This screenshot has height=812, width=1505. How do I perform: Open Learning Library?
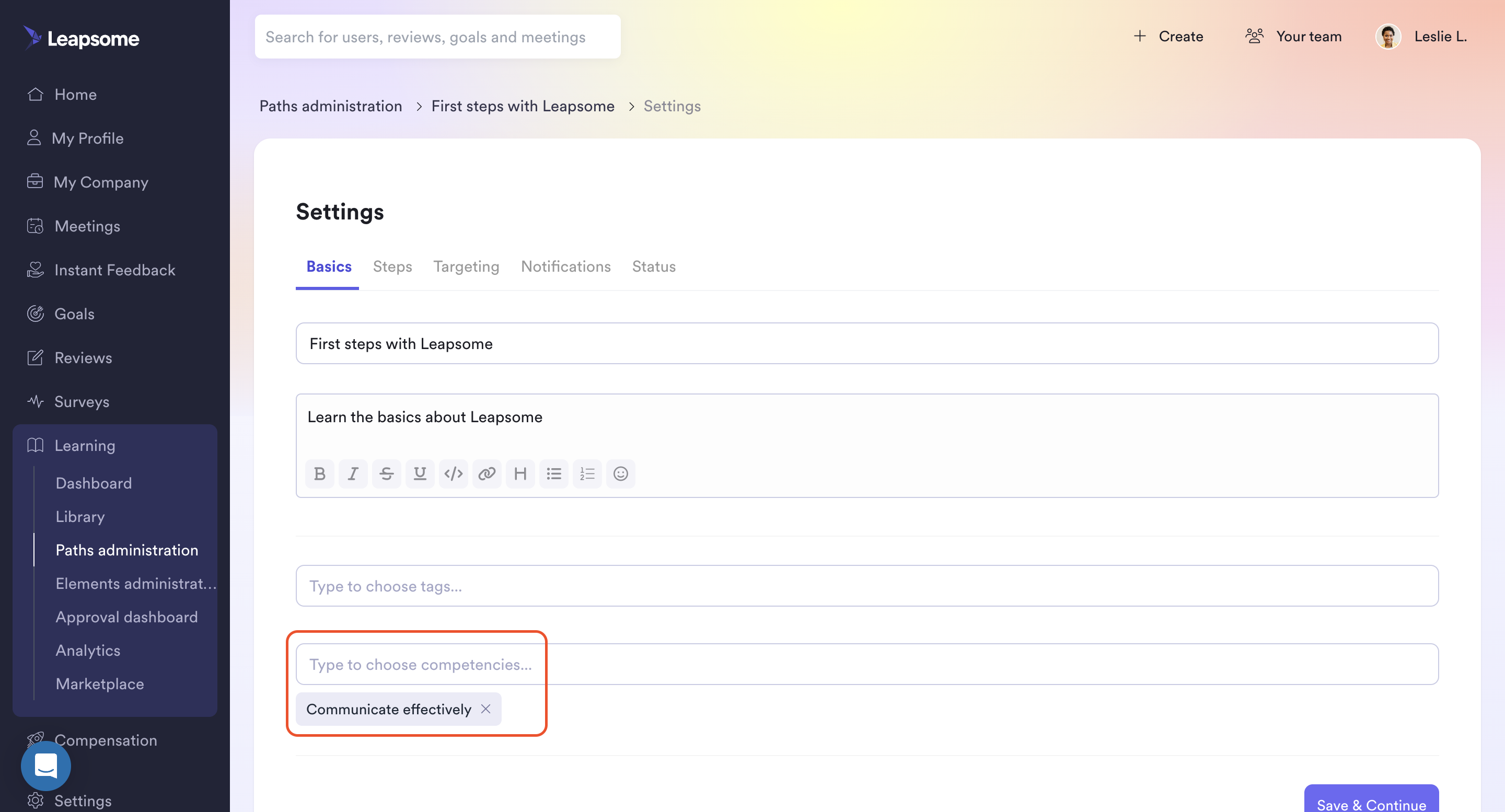tap(80, 516)
